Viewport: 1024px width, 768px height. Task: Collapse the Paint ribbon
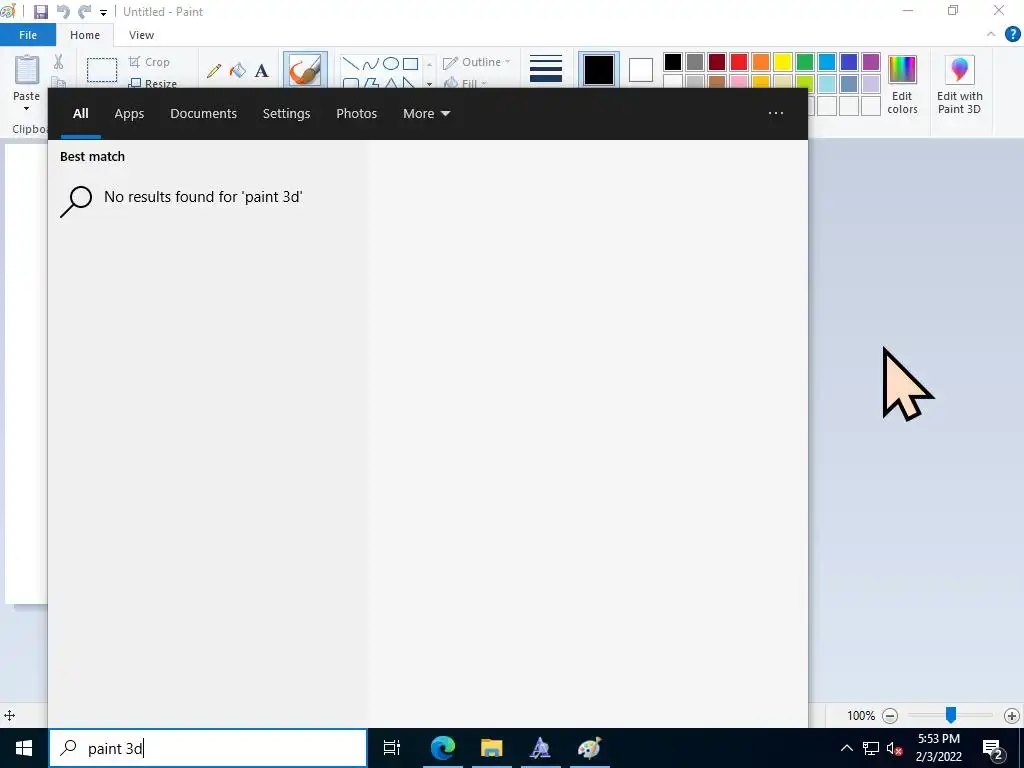pos(991,35)
